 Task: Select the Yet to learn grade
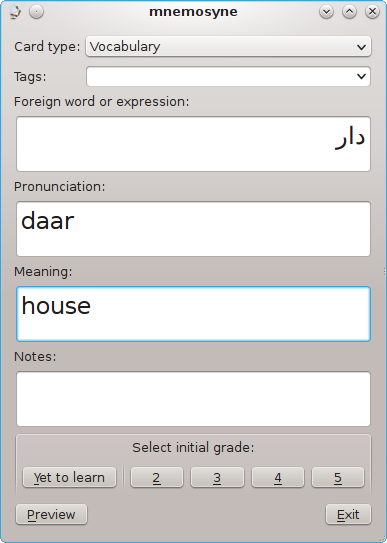pyautogui.click(x=69, y=477)
